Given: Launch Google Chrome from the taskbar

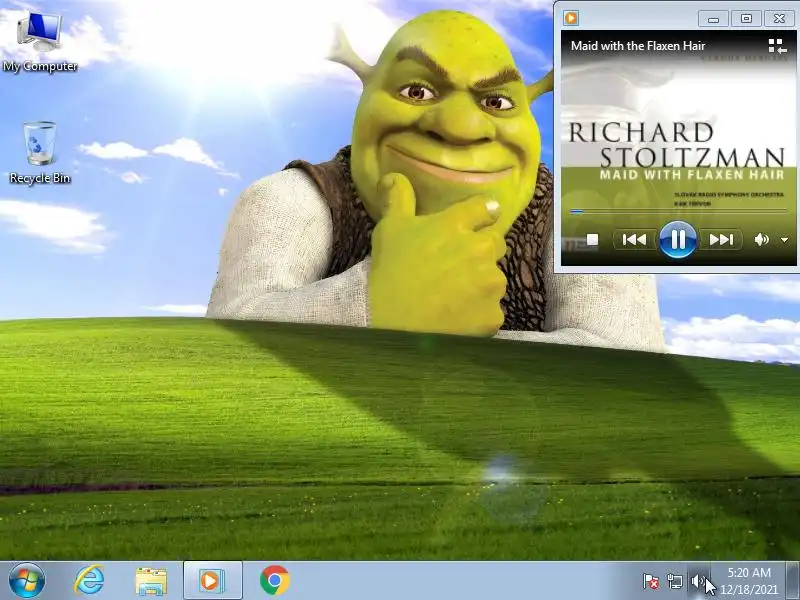Looking at the screenshot, I should [x=274, y=581].
